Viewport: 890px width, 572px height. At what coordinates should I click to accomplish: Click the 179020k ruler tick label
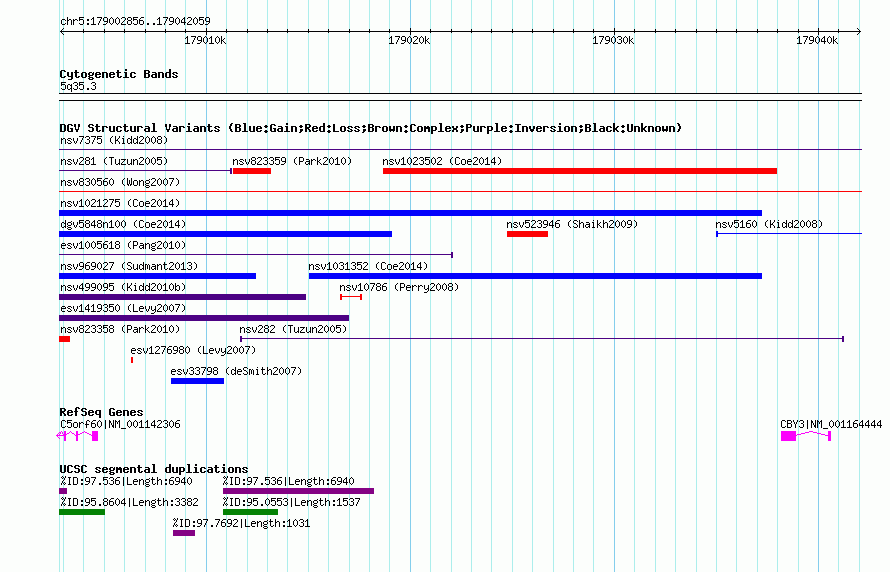[409, 40]
